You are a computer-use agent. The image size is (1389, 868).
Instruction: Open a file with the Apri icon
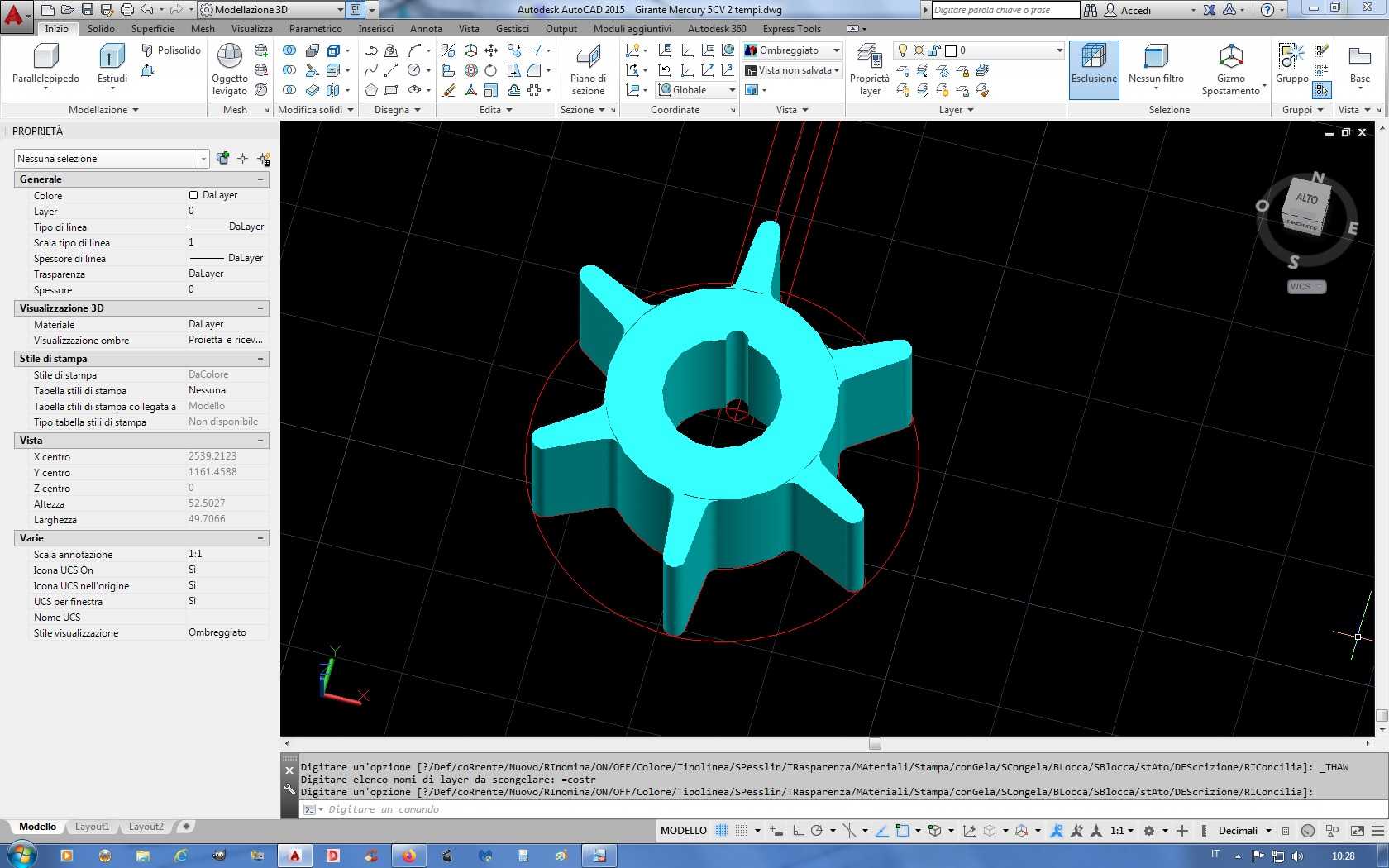pyautogui.click(x=68, y=10)
